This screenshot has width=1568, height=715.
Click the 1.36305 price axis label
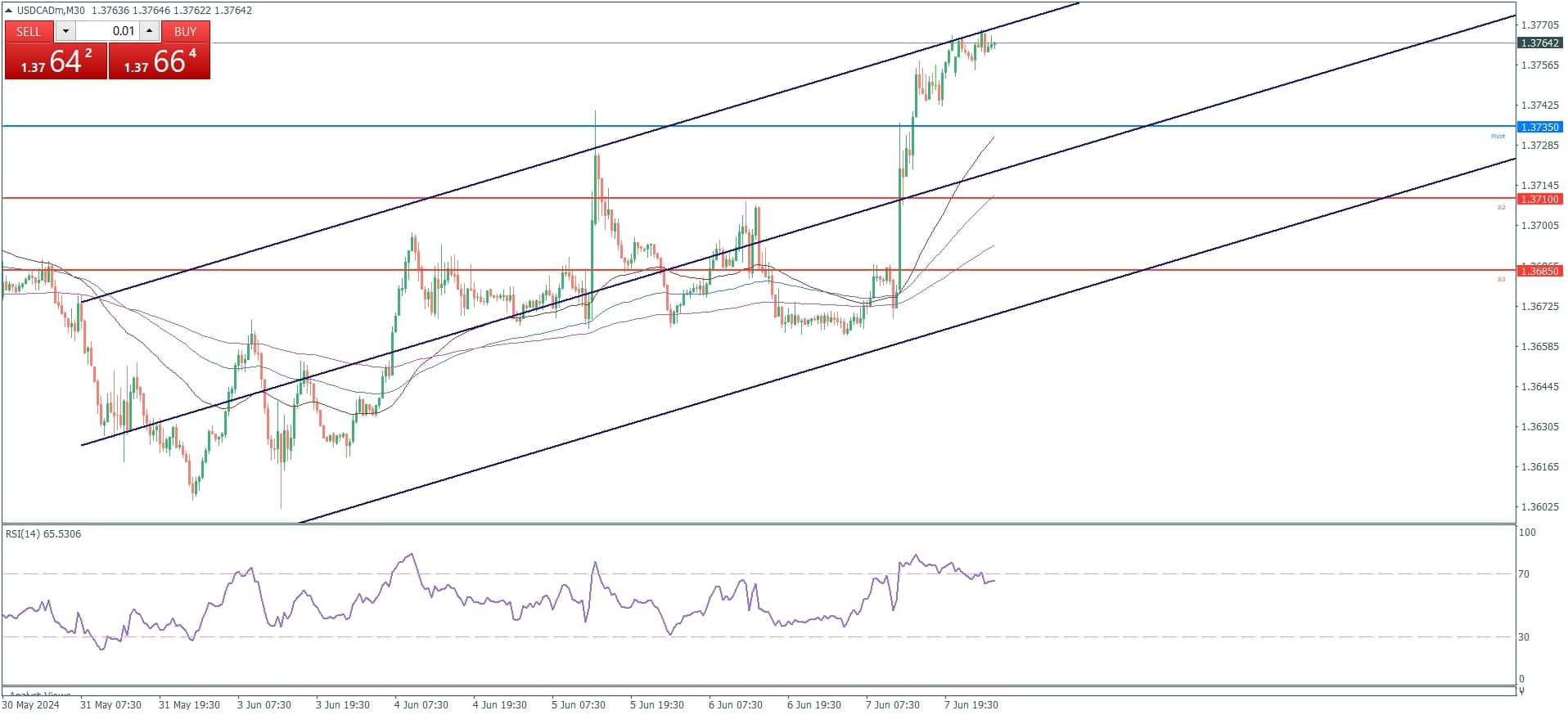click(1539, 427)
